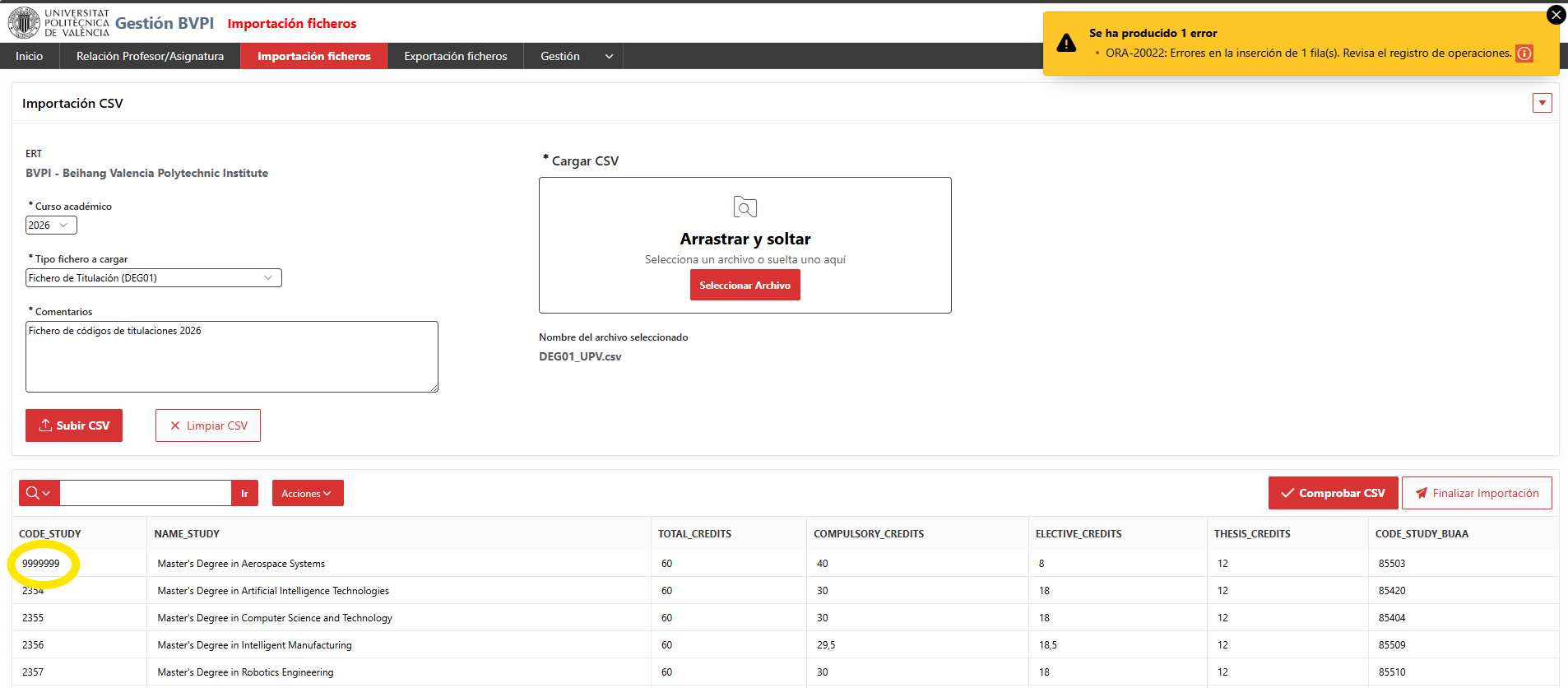Viewport: 1568px width, 688px height.
Task: Click Seleccionar Archivo button
Action: point(745,286)
